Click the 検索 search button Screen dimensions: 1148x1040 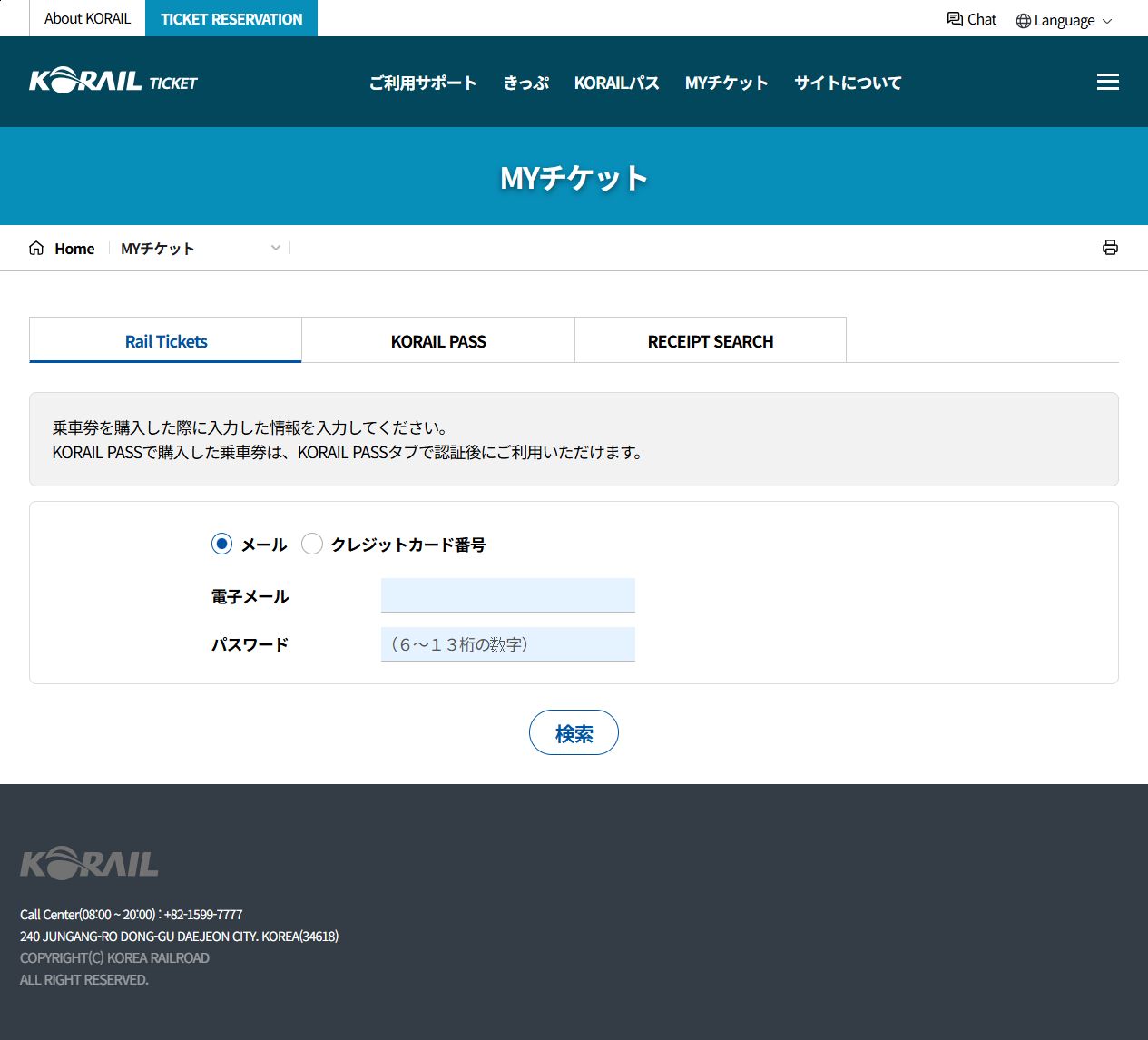pyautogui.click(x=574, y=732)
